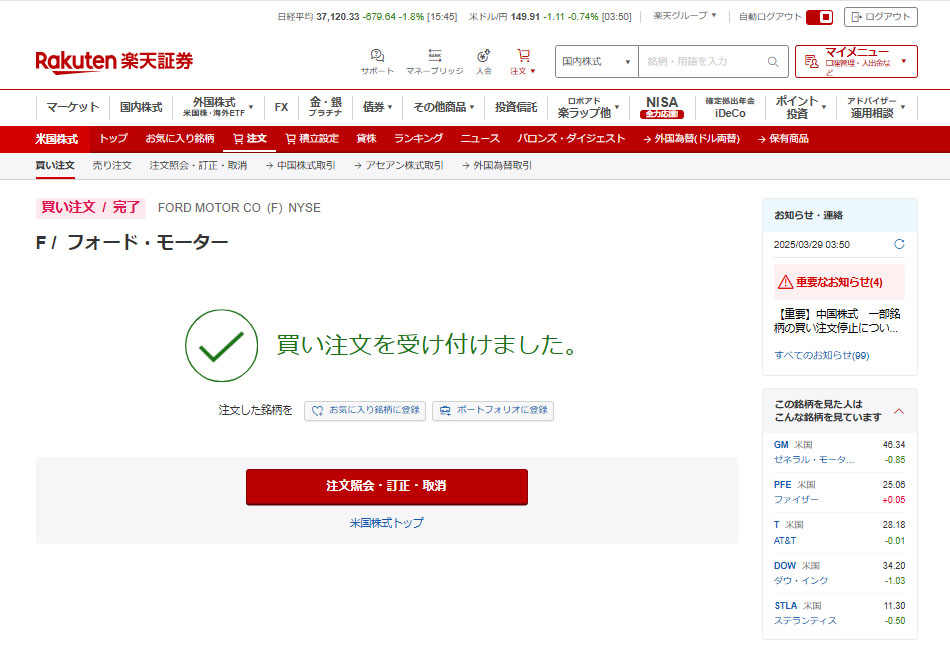Follow the 米国株式トップ link

[386, 523]
